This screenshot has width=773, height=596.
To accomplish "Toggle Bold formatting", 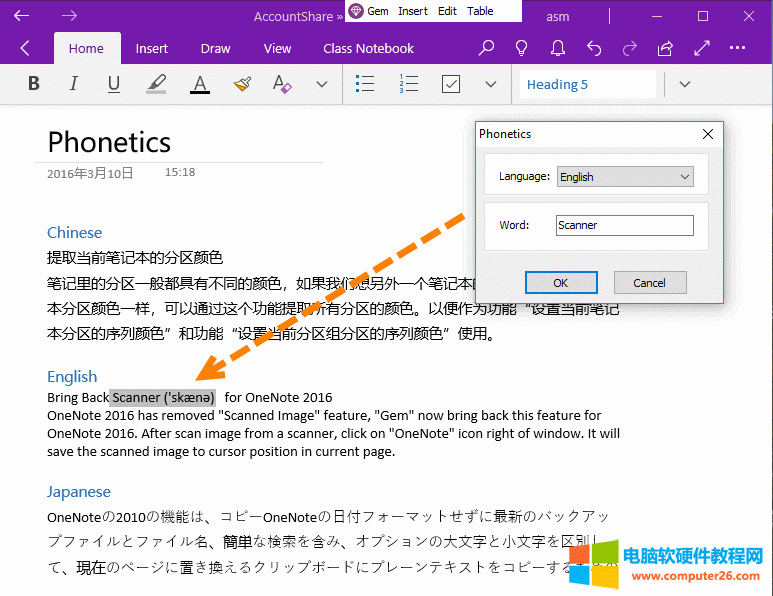I will click(34, 84).
